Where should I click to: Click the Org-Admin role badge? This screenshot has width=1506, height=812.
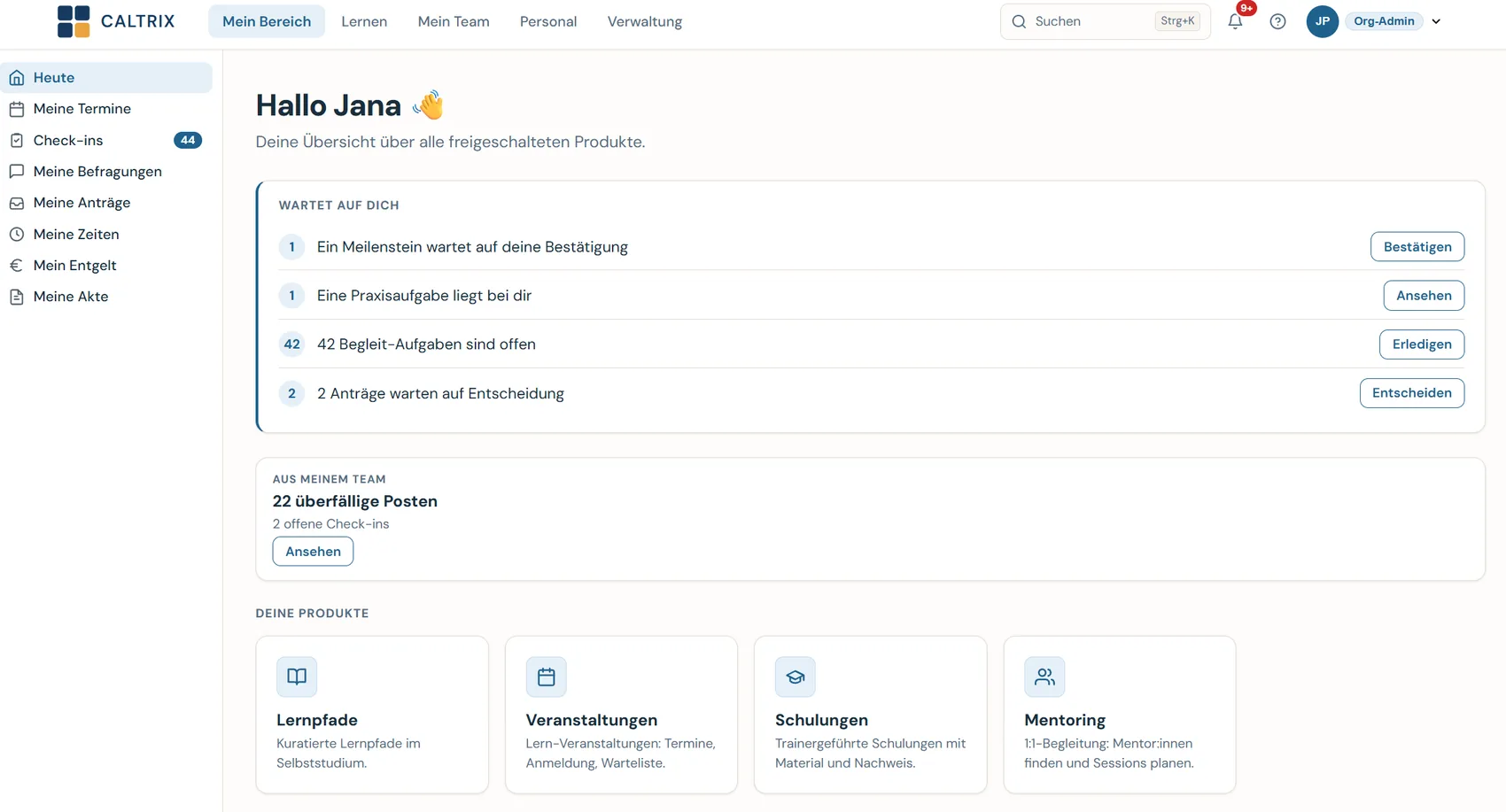click(x=1384, y=21)
